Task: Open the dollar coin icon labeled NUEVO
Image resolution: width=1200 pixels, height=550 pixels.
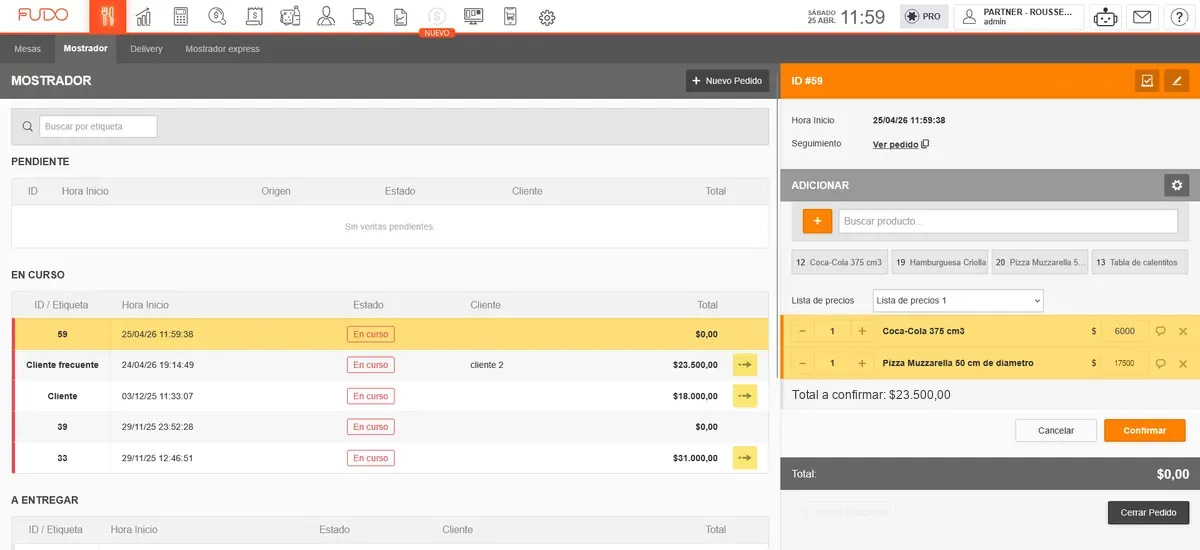Action: coord(437,17)
